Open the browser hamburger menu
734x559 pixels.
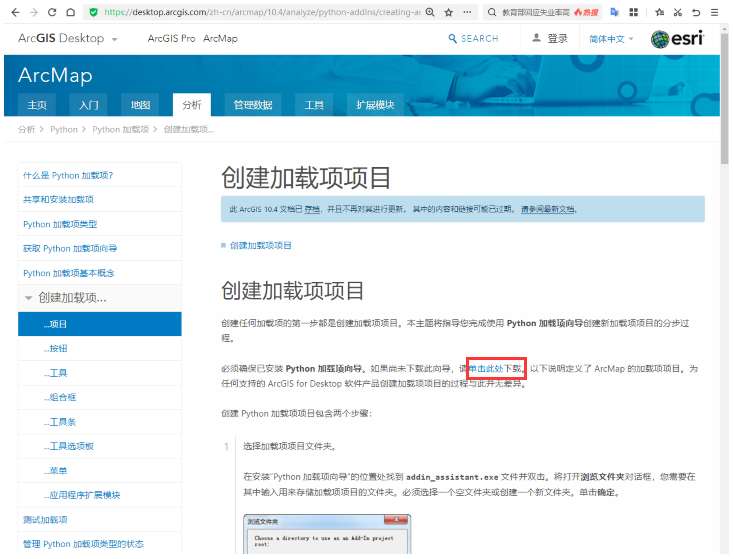click(x=714, y=12)
